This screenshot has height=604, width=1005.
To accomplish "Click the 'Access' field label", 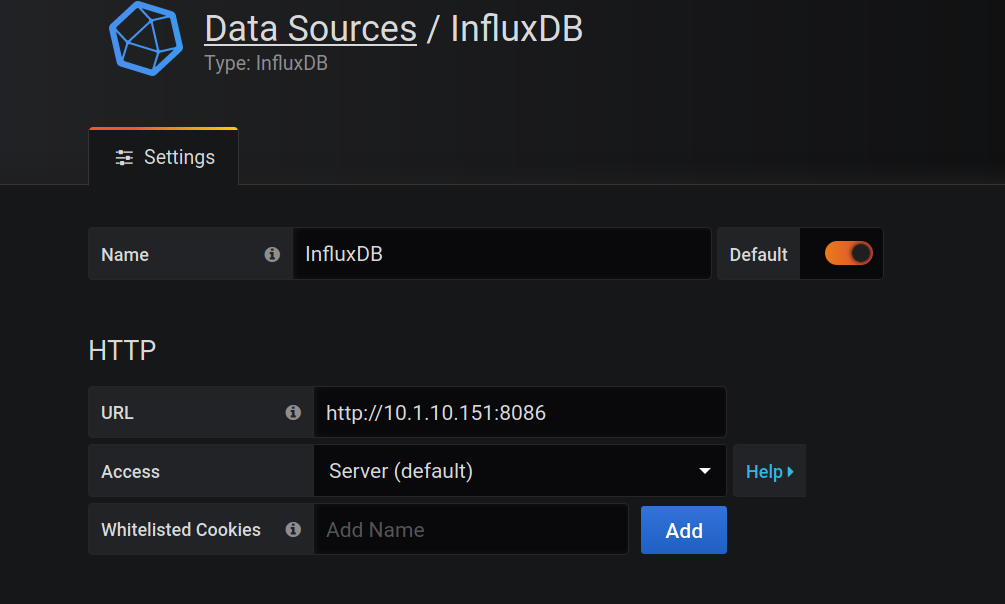I will (130, 472).
